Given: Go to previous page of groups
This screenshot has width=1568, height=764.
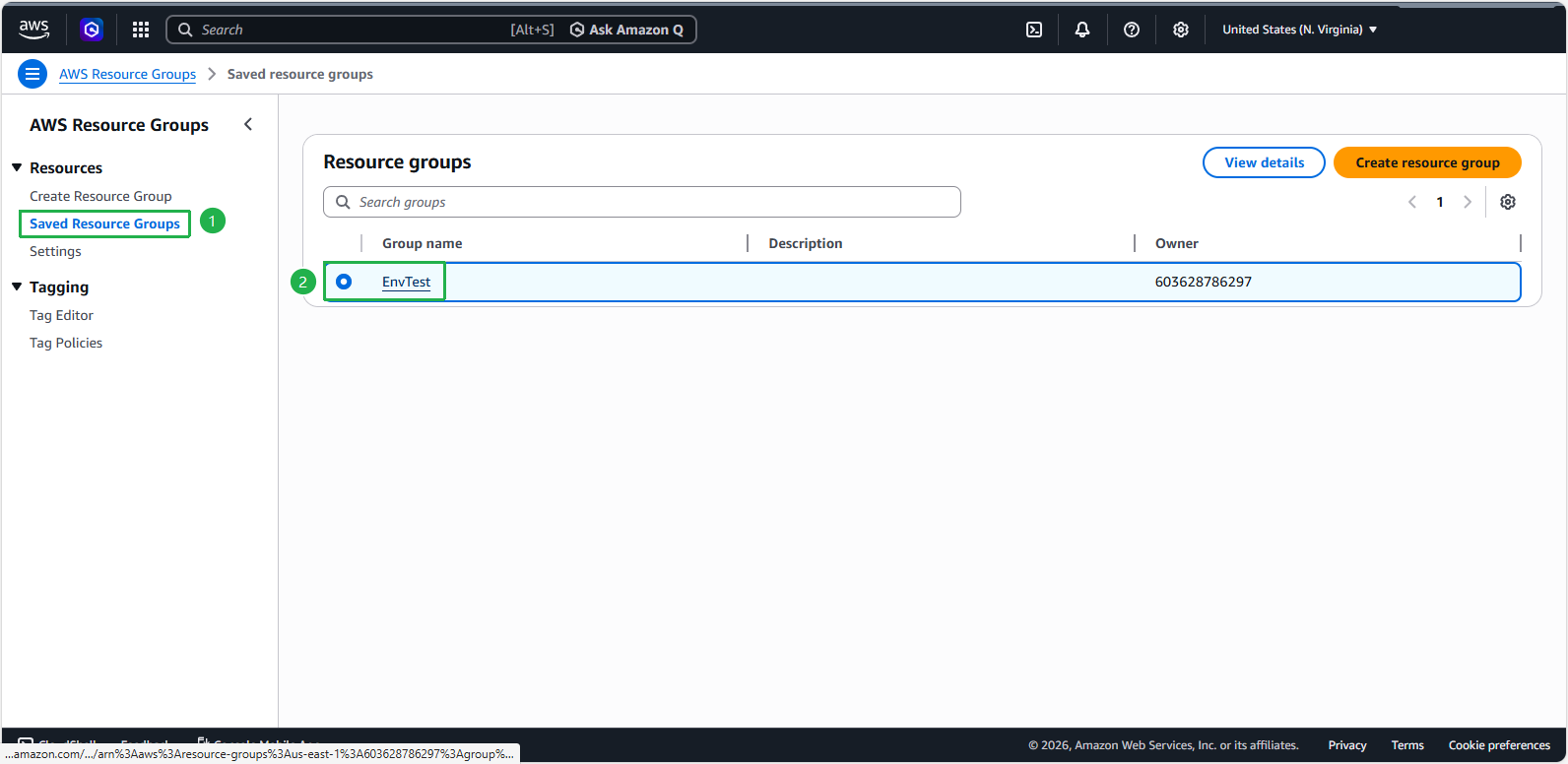Looking at the screenshot, I should click(x=1412, y=202).
